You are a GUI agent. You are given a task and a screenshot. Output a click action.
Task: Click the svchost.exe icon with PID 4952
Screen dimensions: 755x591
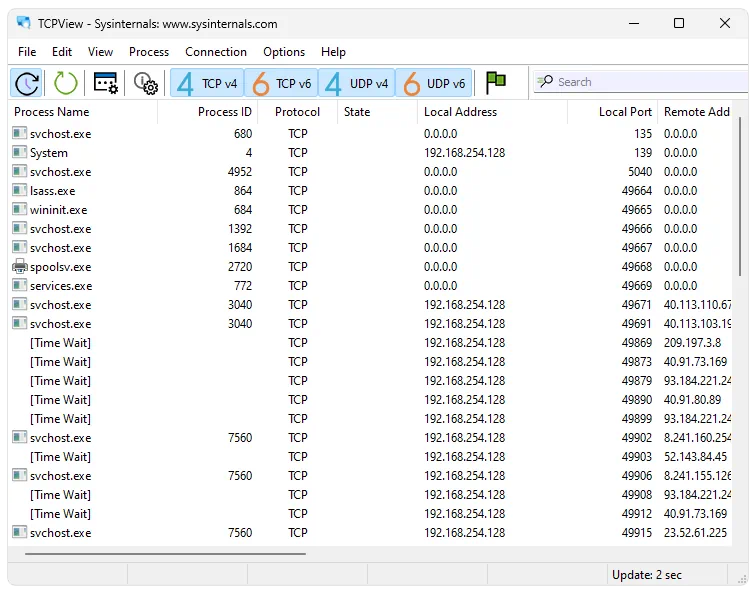(x=19, y=171)
